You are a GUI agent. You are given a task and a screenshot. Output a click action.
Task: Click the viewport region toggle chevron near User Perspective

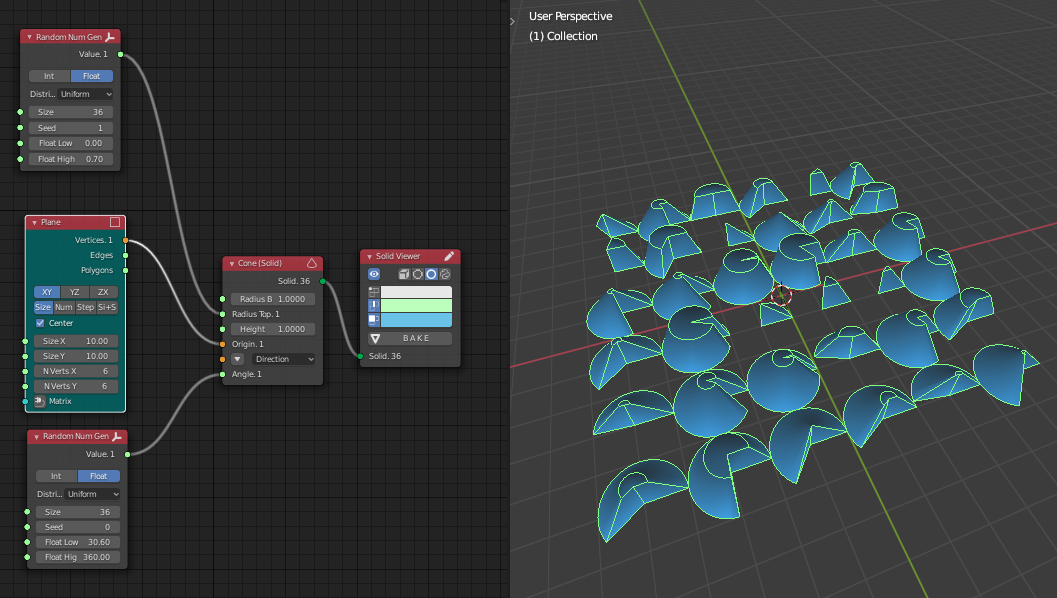click(x=512, y=22)
